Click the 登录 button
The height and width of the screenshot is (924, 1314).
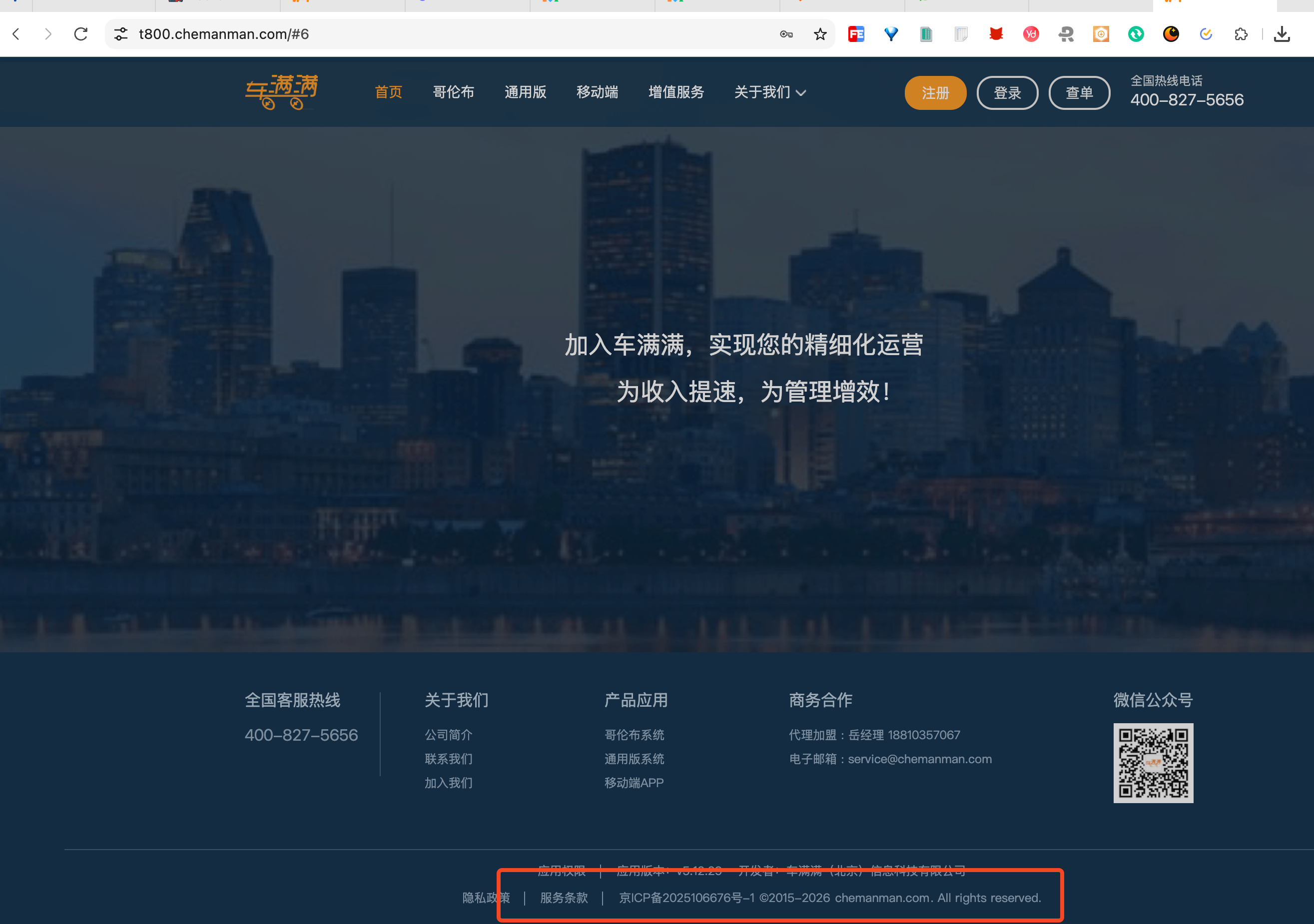[1007, 93]
